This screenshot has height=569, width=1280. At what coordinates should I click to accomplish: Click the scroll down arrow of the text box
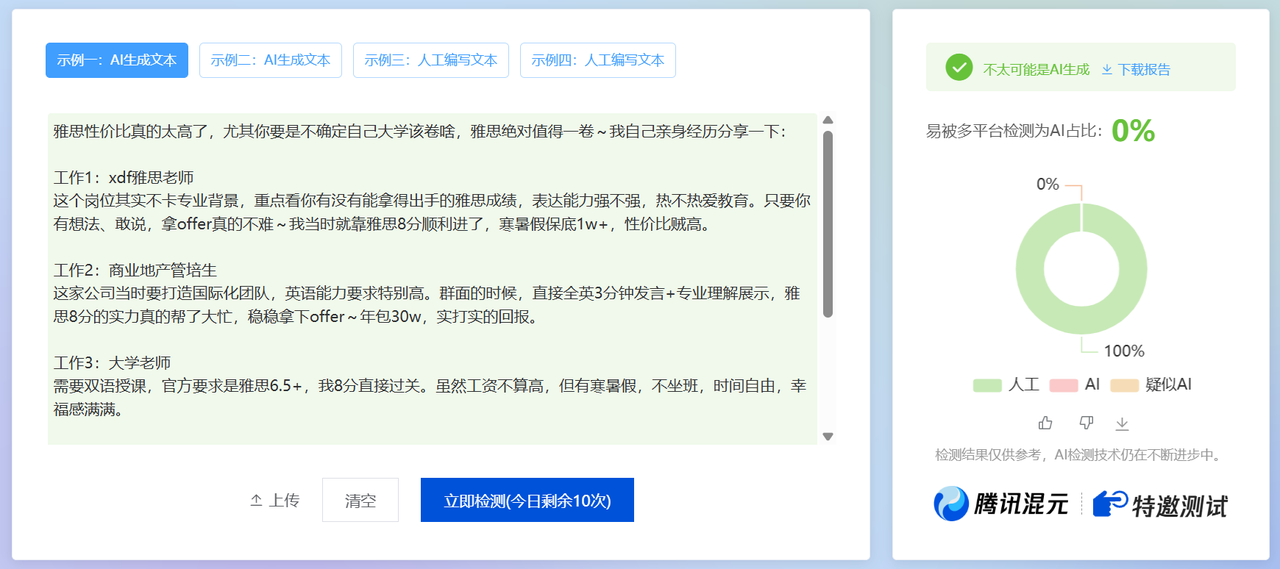click(827, 436)
